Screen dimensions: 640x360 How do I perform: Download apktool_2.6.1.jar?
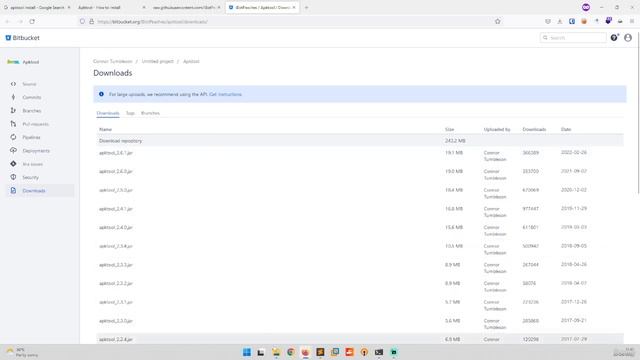click(x=116, y=153)
